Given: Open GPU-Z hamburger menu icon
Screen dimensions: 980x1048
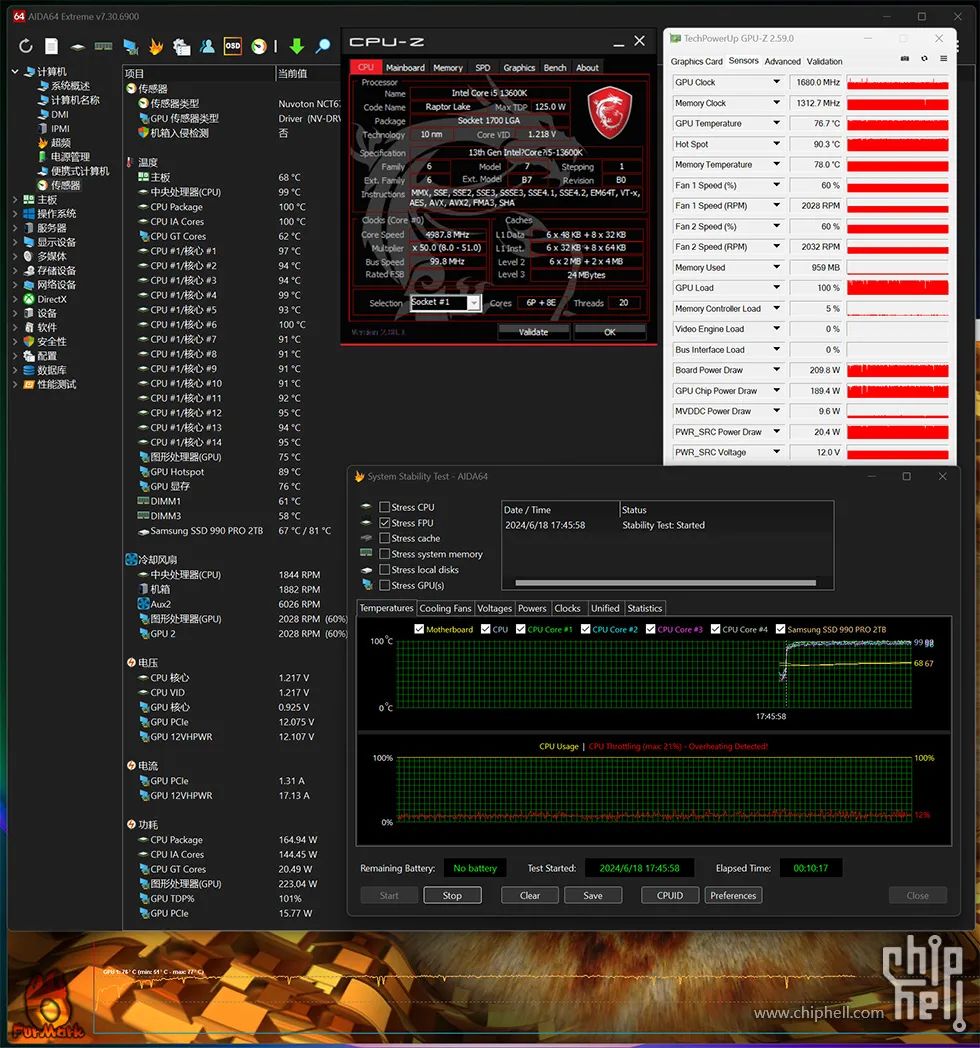Looking at the screenshot, I should click(943, 59).
